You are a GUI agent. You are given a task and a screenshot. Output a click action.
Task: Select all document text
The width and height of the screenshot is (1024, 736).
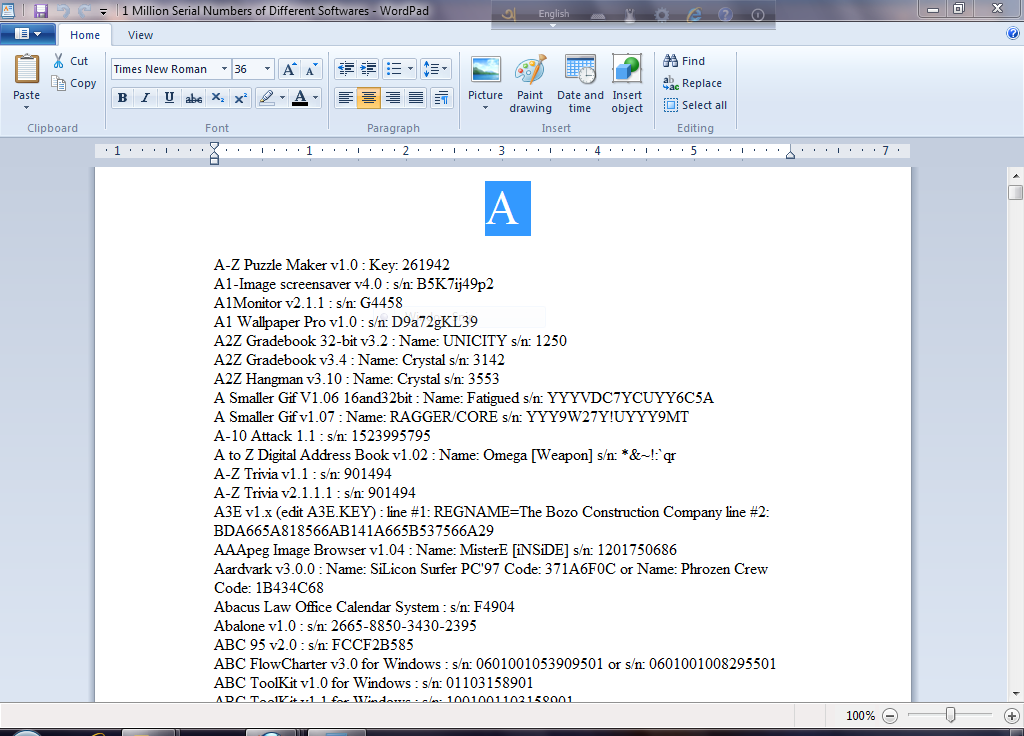(695, 105)
